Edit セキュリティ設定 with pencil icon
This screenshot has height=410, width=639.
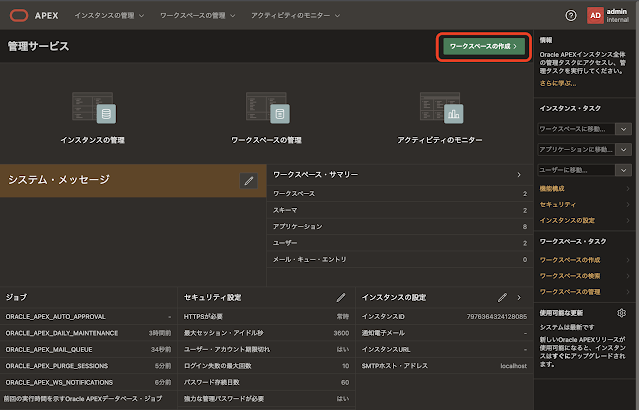pos(341,298)
